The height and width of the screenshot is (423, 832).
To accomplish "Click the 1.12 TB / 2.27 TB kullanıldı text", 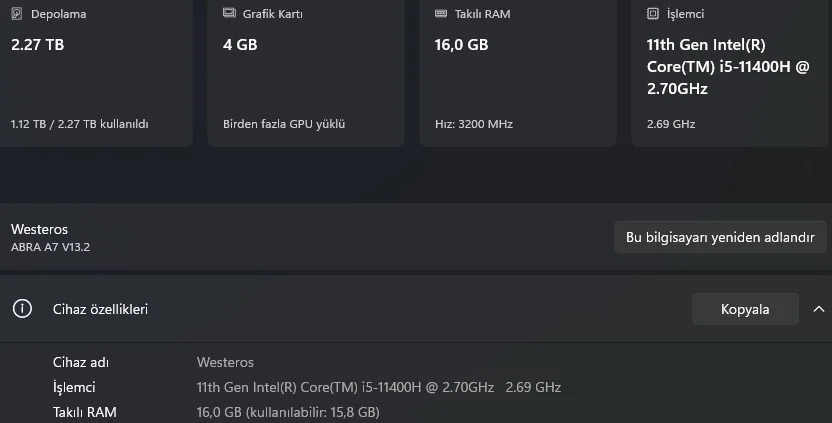I will point(79,124).
